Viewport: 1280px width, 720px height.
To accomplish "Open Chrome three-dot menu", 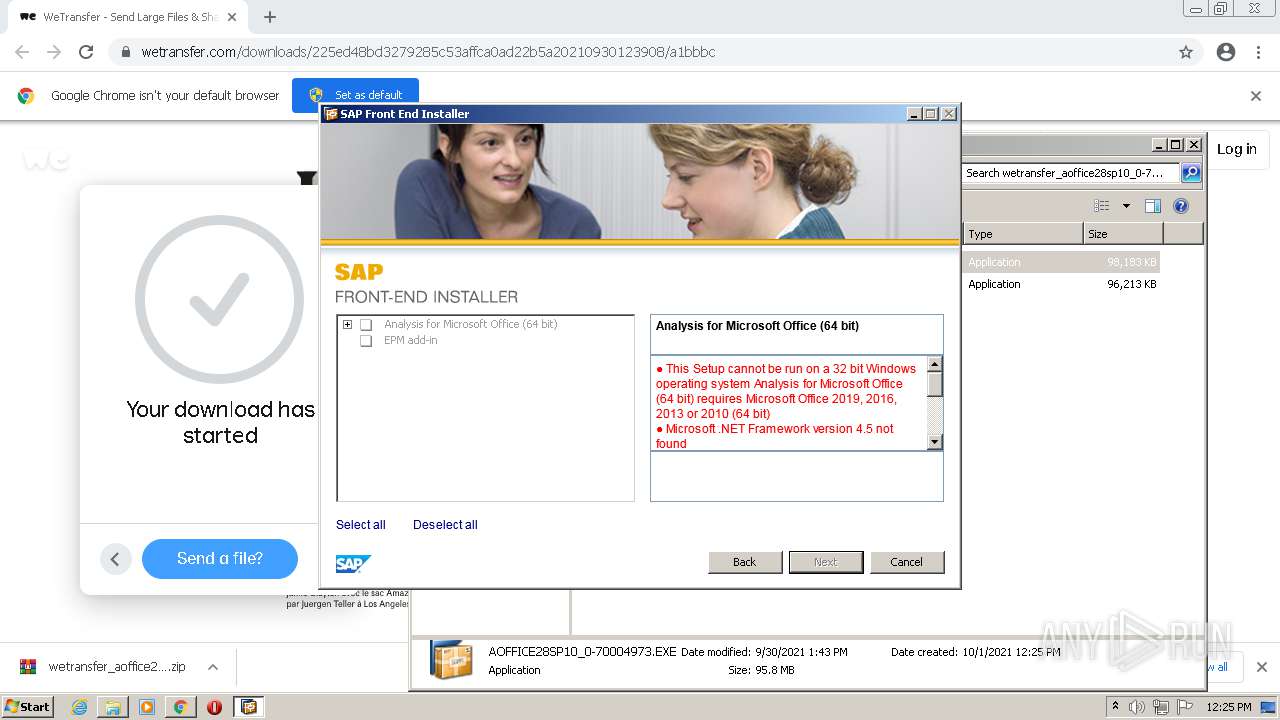I will click(1258, 52).
